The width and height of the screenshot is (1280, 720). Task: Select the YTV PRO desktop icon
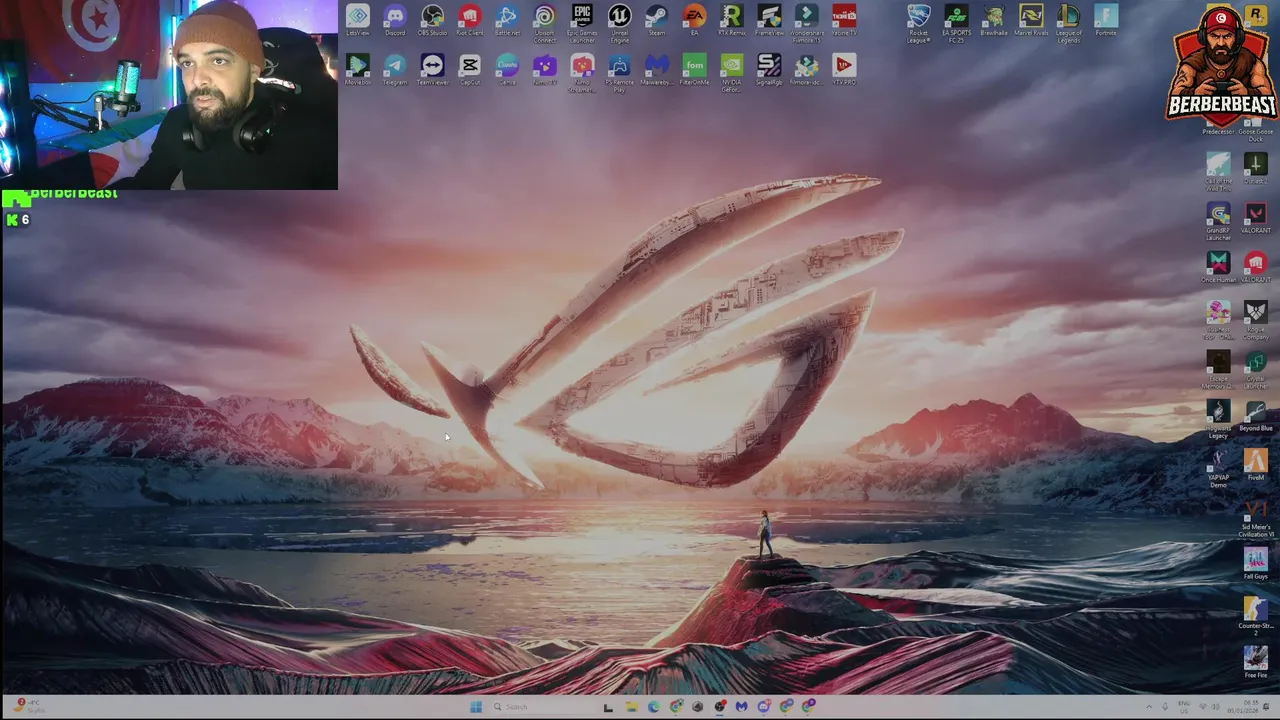[844, 69]
